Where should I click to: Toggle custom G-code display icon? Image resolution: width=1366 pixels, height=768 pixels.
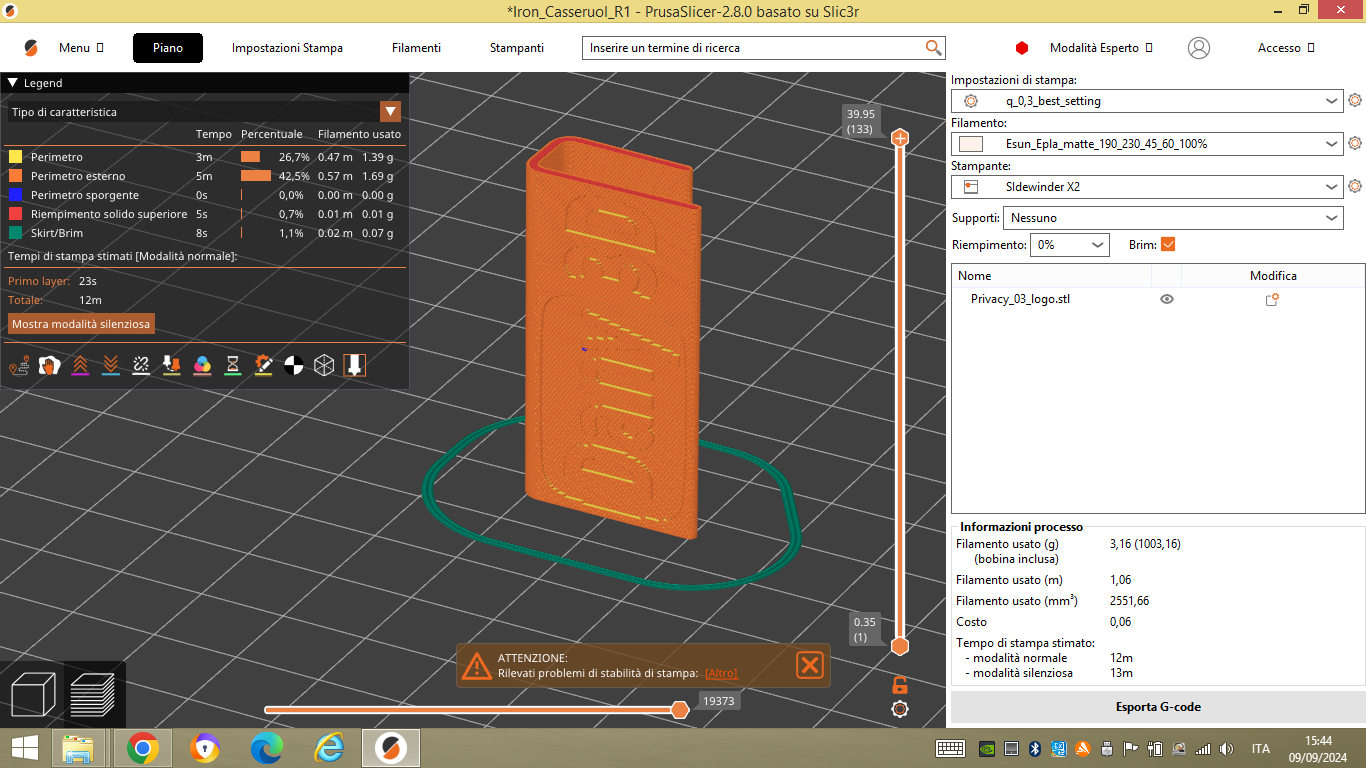[x=263, y=366]
